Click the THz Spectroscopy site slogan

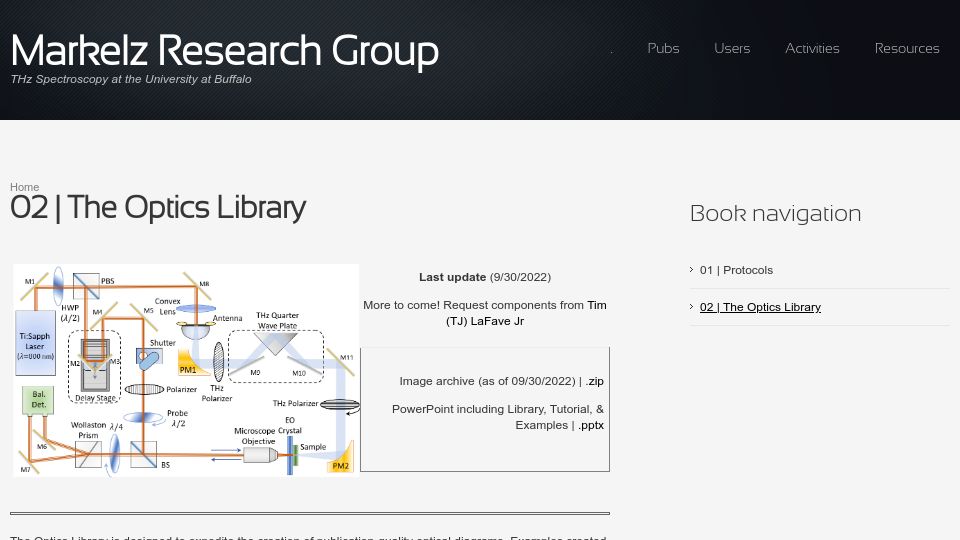tap(131, 79)
